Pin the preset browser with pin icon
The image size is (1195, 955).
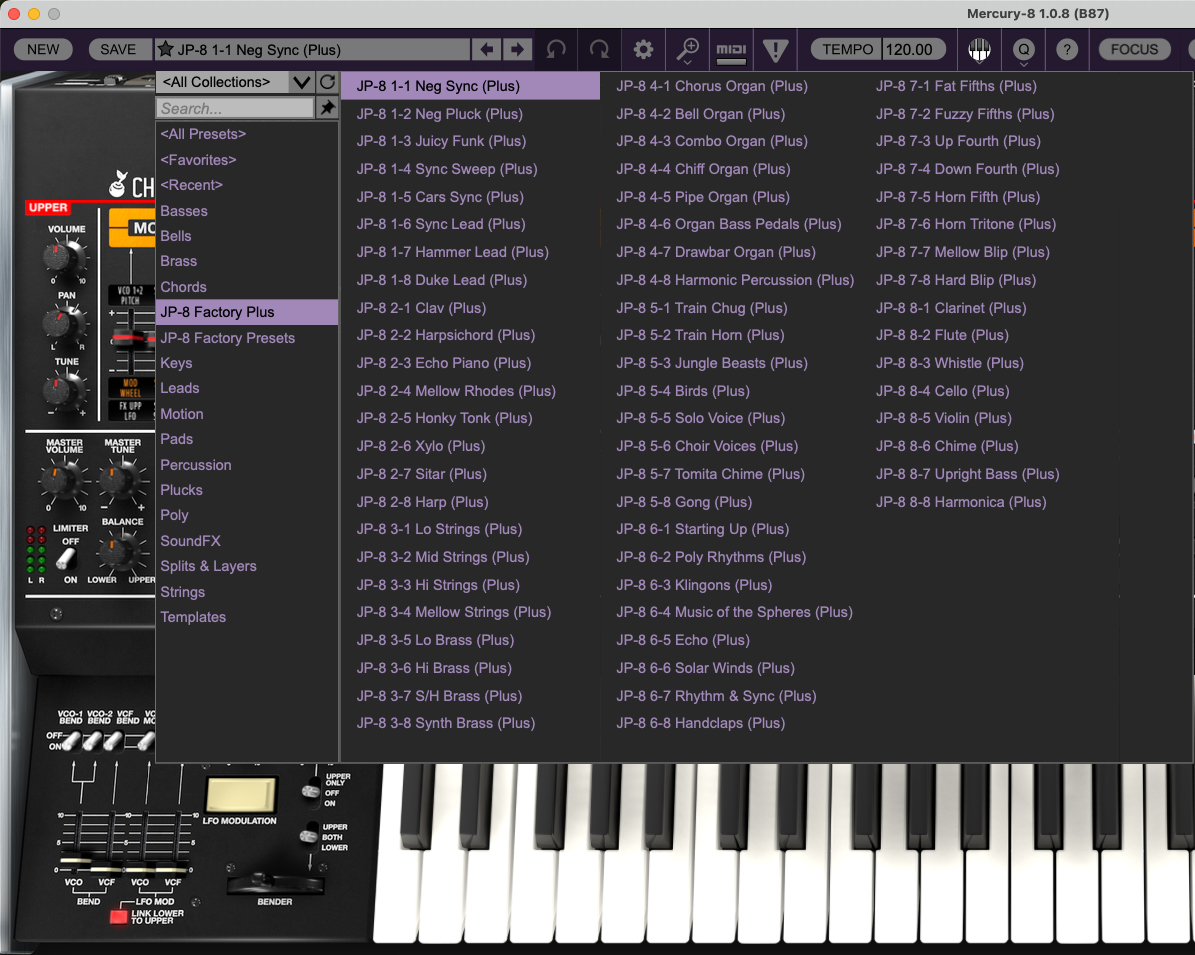pyautogui.click(x=327, y=108)
